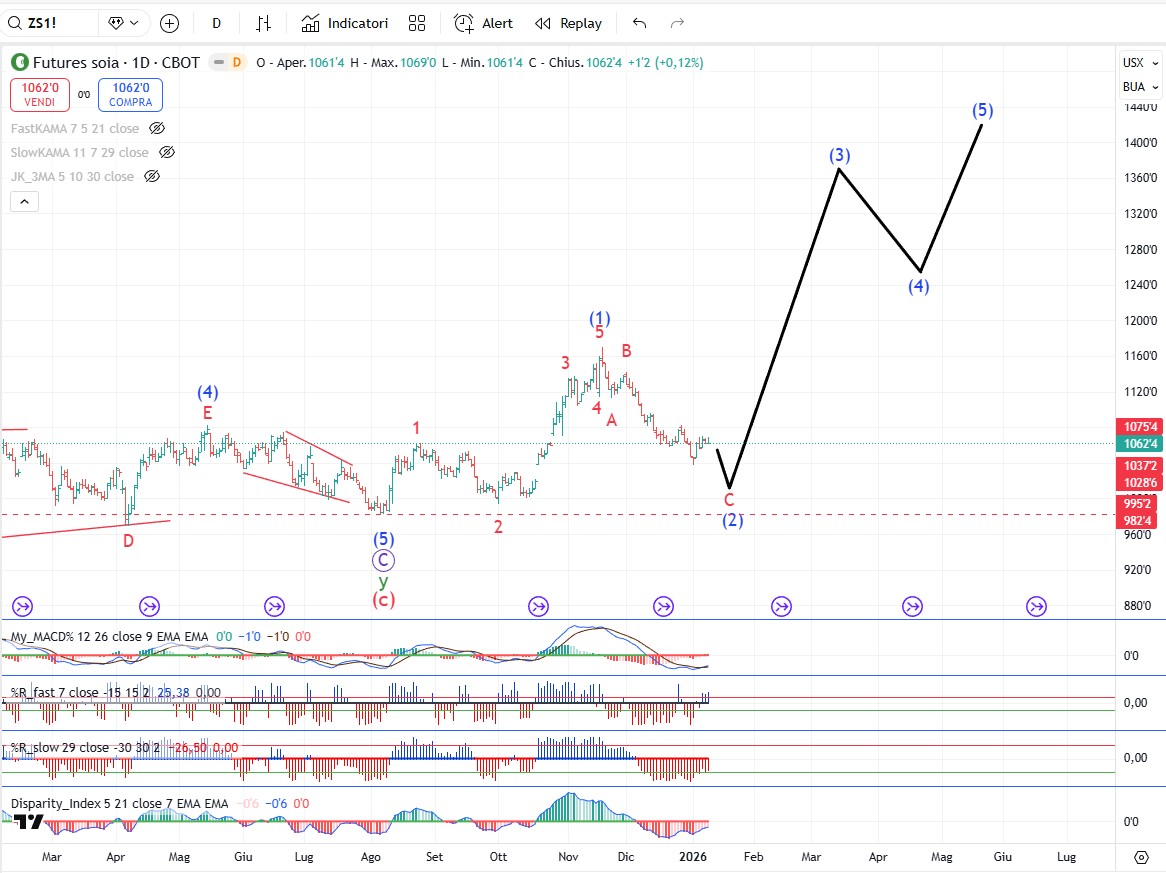Open the layout templates grid icon
1166x873 pixels.
pos(417,23)
